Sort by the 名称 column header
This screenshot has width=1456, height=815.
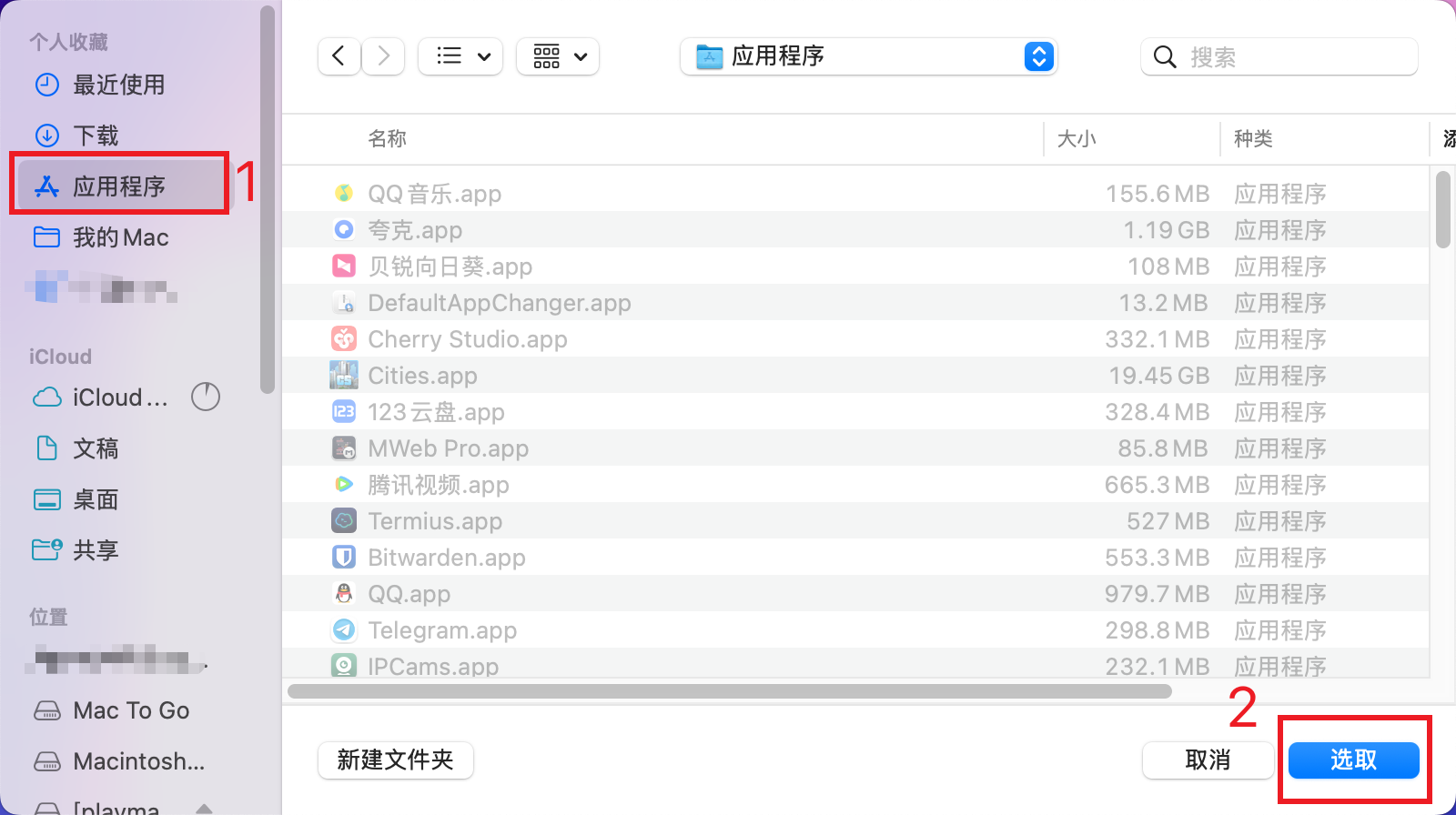point(387,138)
